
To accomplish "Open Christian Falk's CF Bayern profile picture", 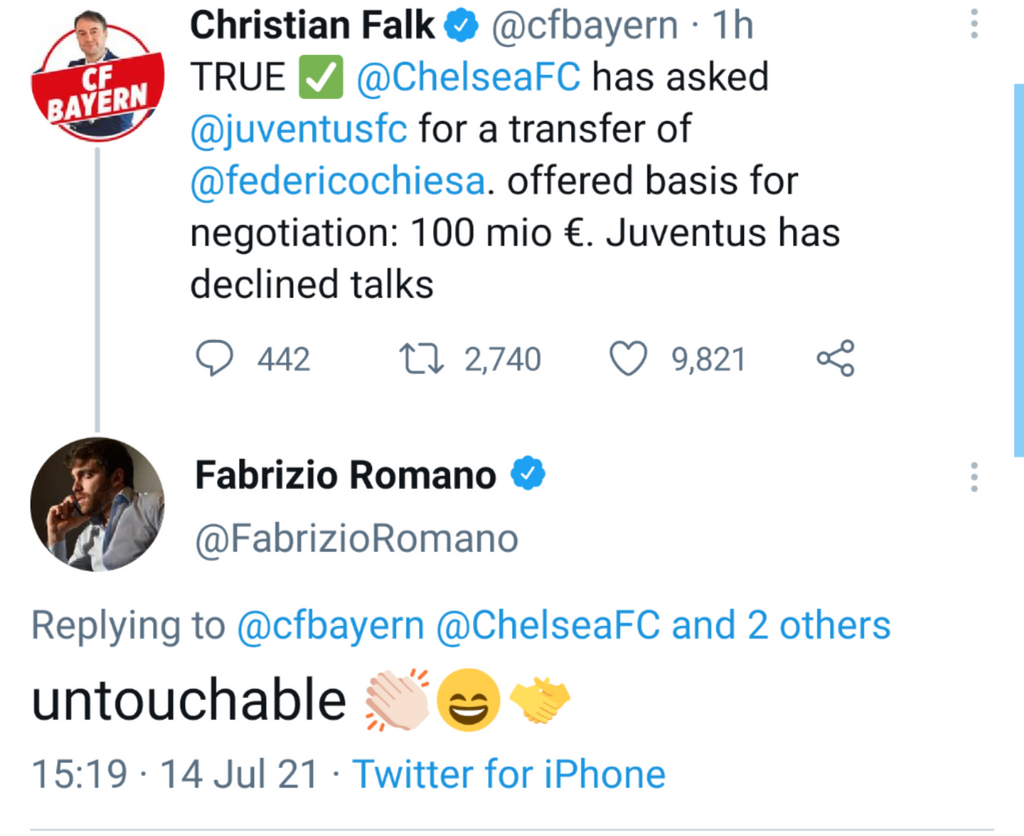I will (95, 76).
